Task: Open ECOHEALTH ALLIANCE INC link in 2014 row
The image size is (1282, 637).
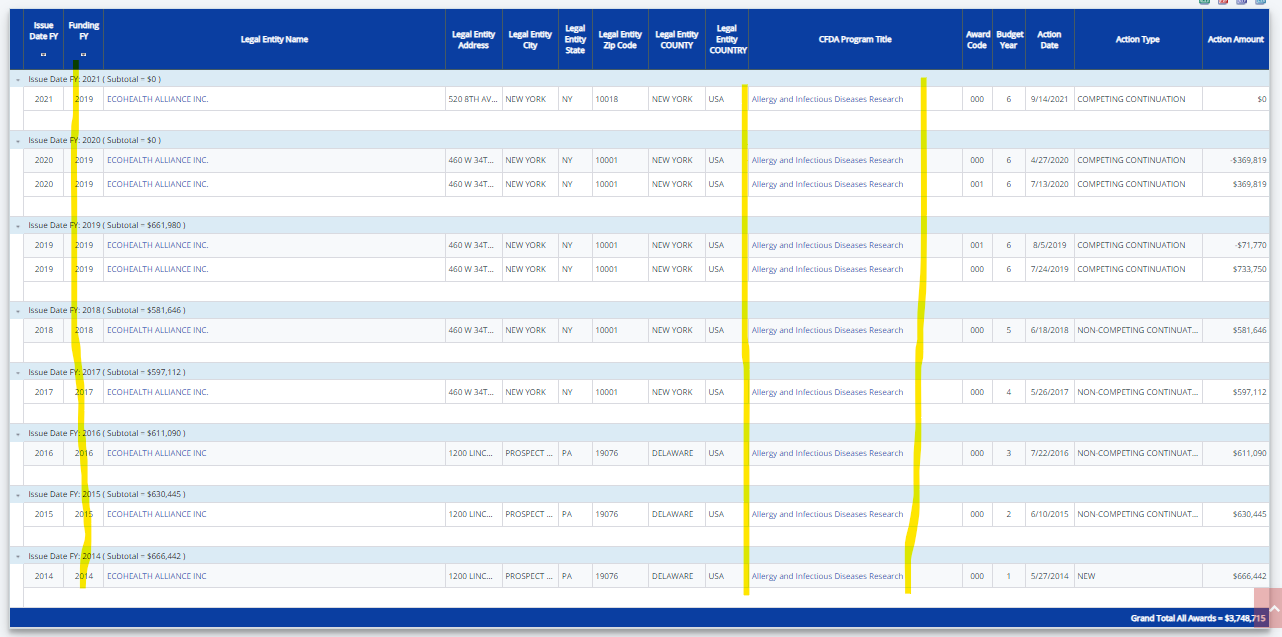Action: tap(157, 576)
